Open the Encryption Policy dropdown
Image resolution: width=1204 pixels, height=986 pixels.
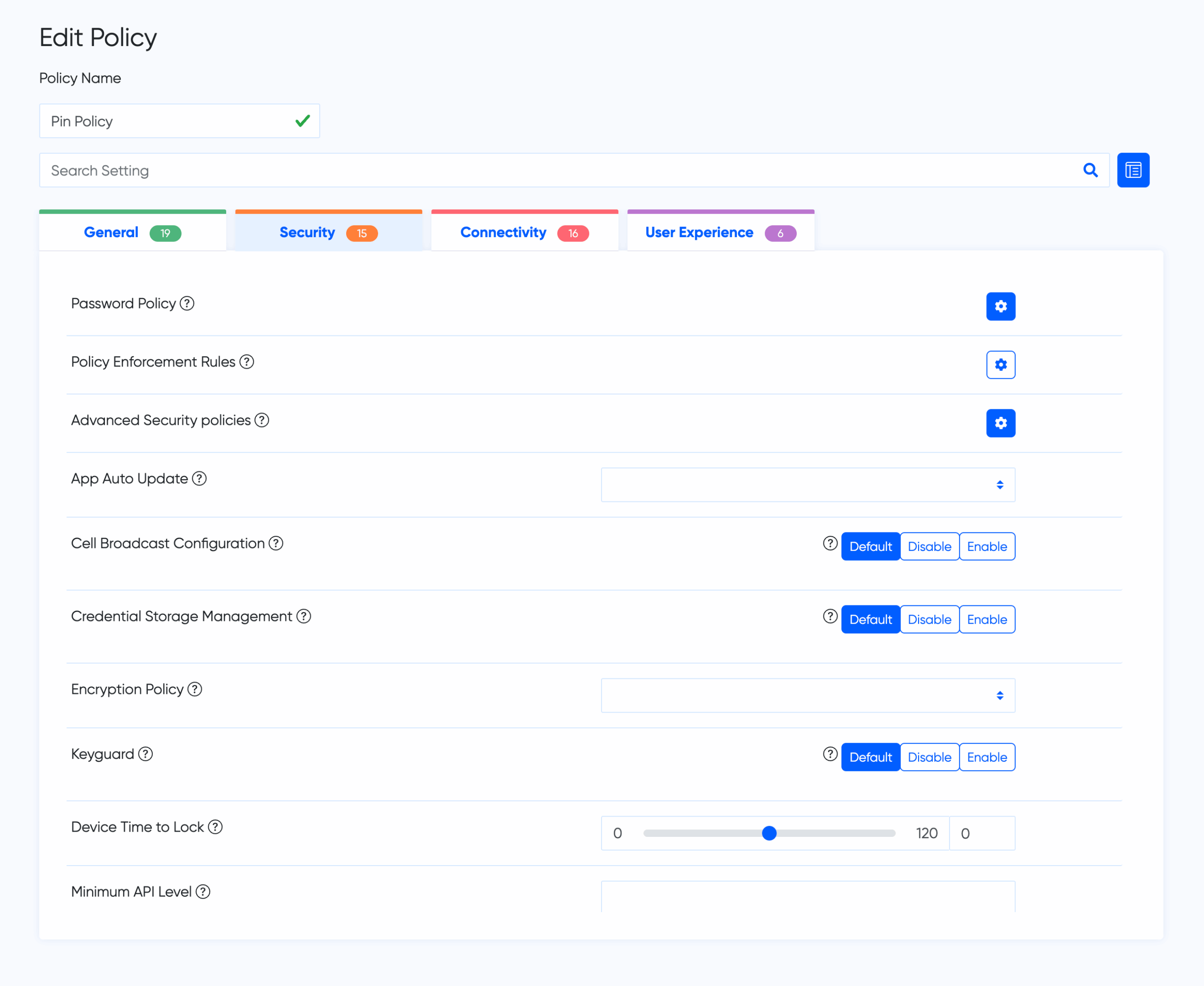(807, 695)
